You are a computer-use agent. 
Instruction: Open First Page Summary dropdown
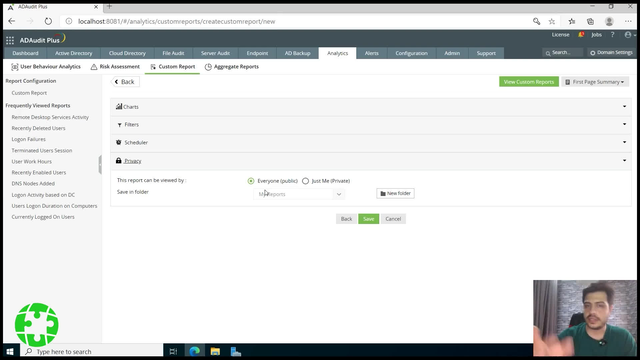pyautogui.click(x=595, y=82)
